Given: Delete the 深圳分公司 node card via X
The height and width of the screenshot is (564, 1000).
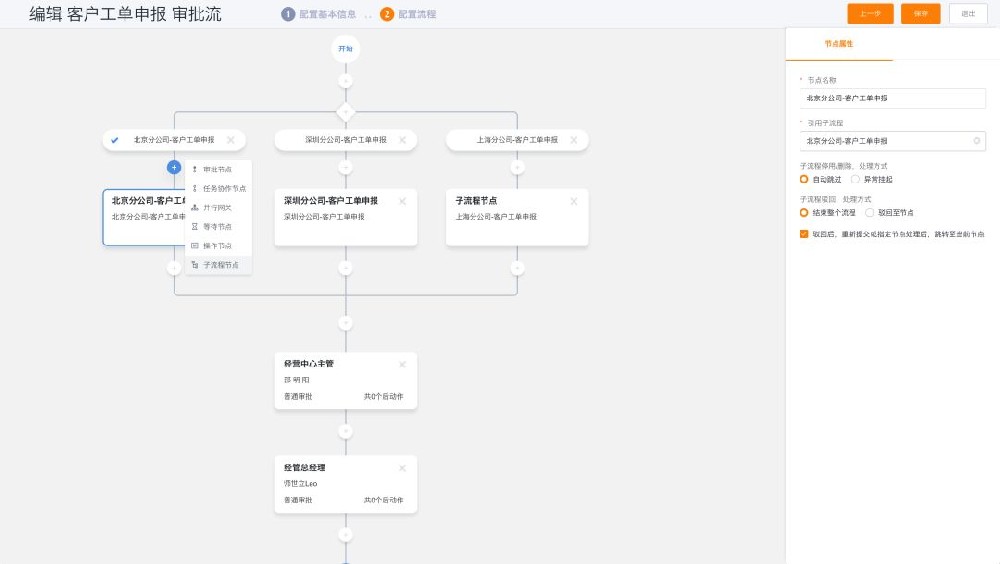Looking at the screenshot, I should click(x=402, y=201).
